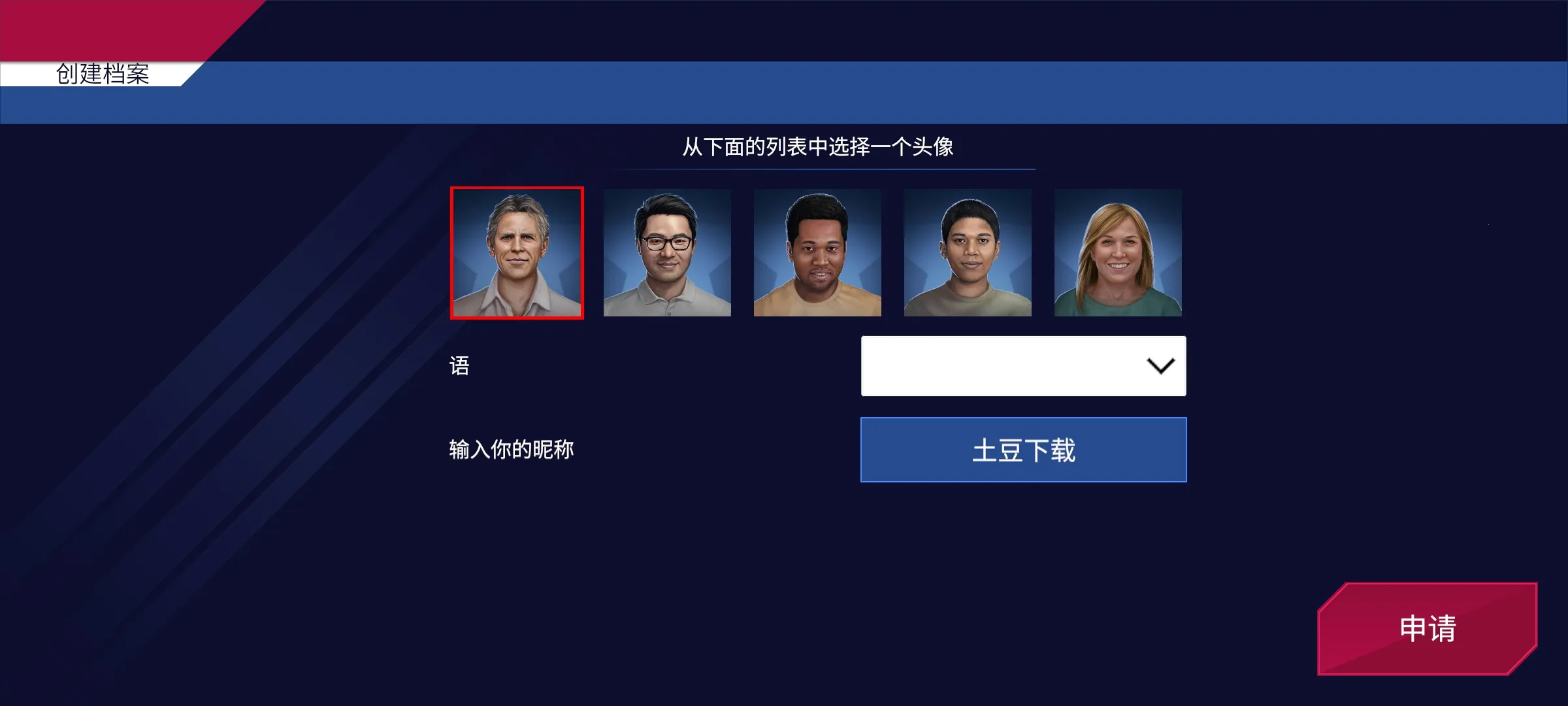Open the 创建档案 tab
Image resolution: width=1568 pixels, height=706 pixels.
point(103,74)
